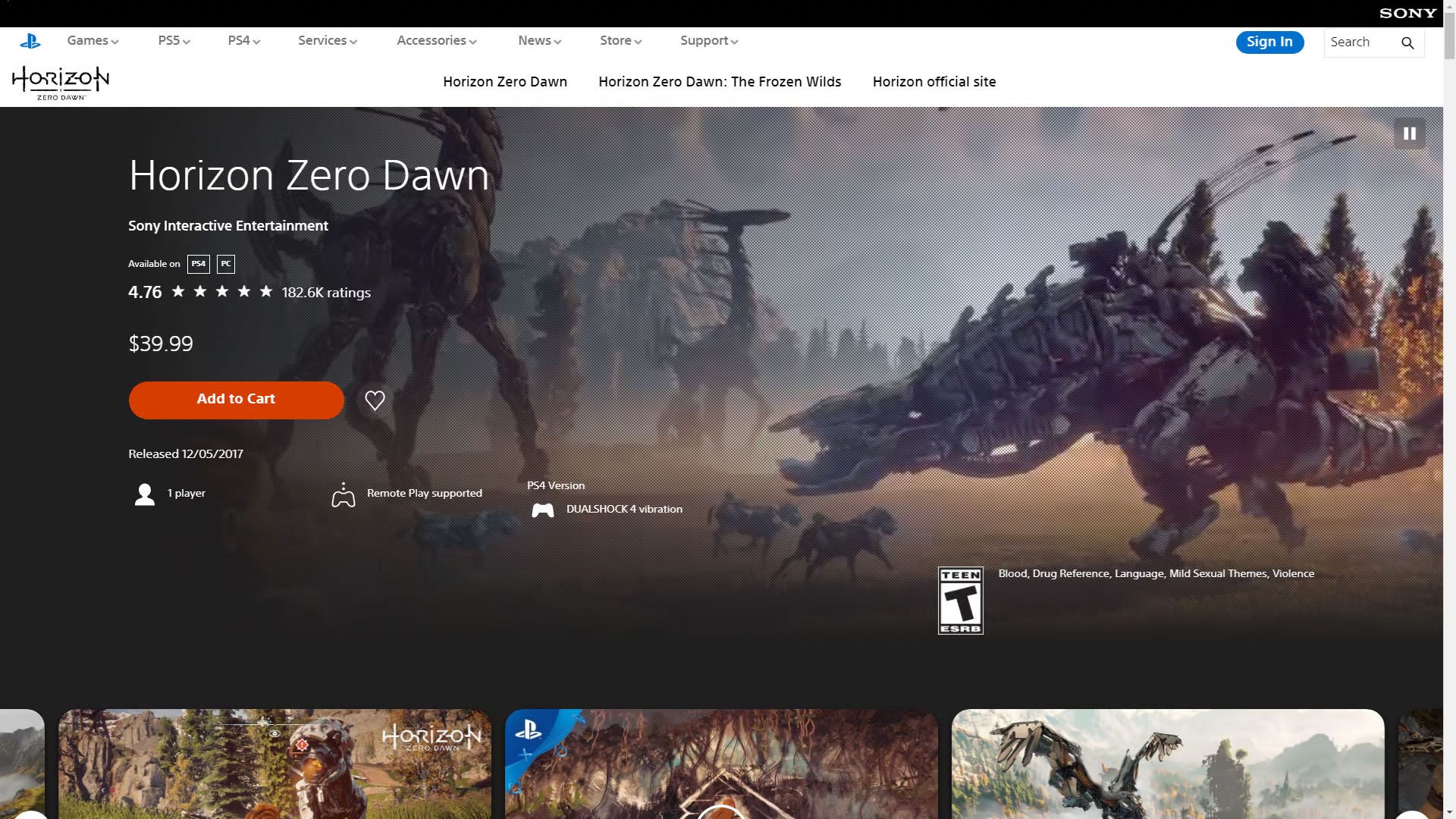
Task: Go to Horizon official site link
Action: pyautogui.click(x=934, y=82)
